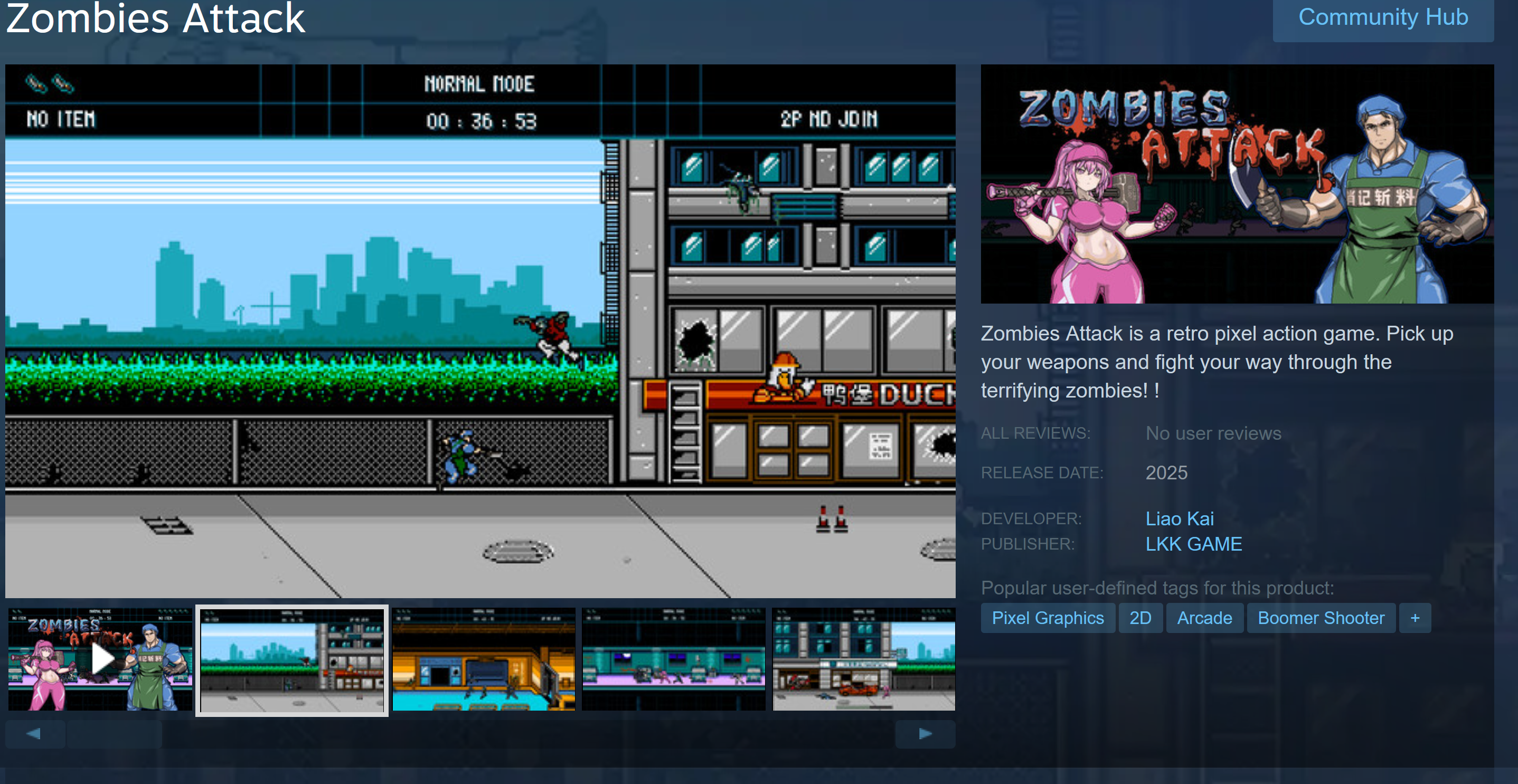Screen dimensions: 1518x784
Task: Open developer Liao Kai link
Action: (x=1179, y=518)
